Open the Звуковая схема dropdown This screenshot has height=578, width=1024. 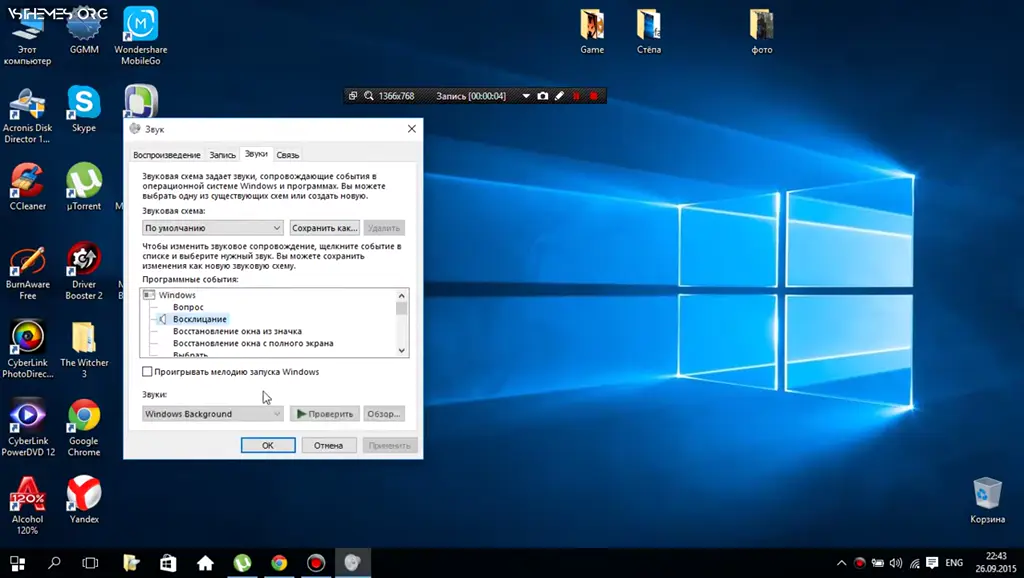[x=212, y=228]
